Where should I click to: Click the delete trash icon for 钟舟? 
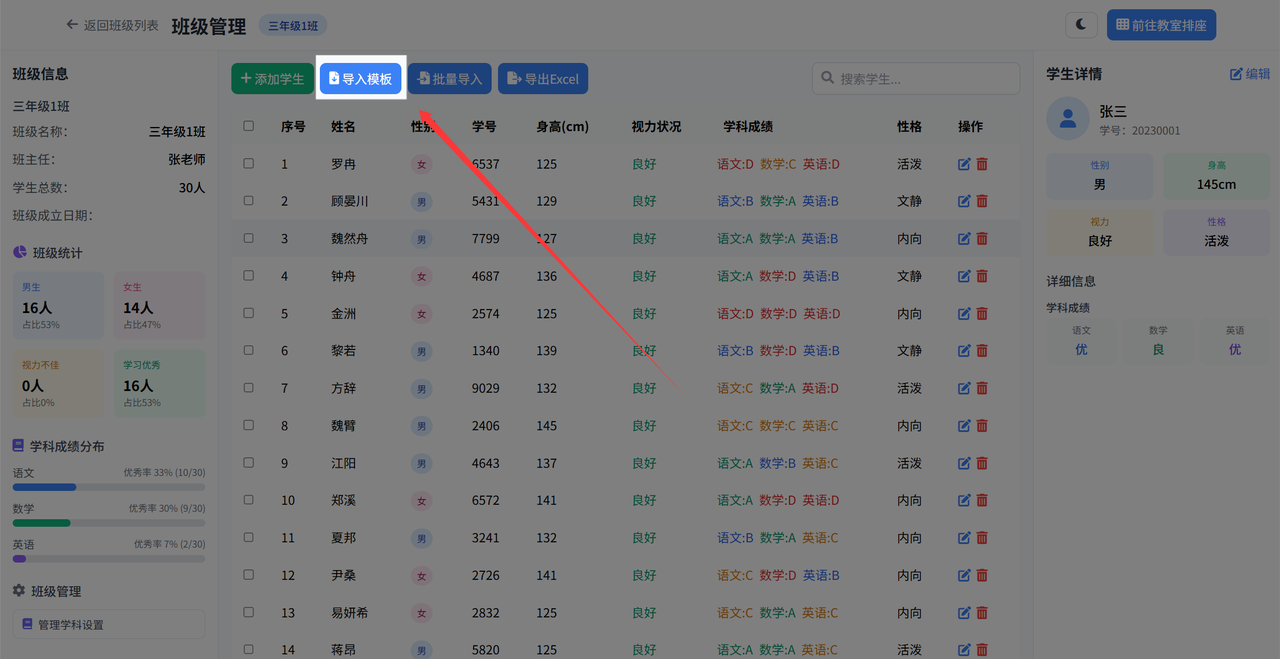(x=983, y=275)
